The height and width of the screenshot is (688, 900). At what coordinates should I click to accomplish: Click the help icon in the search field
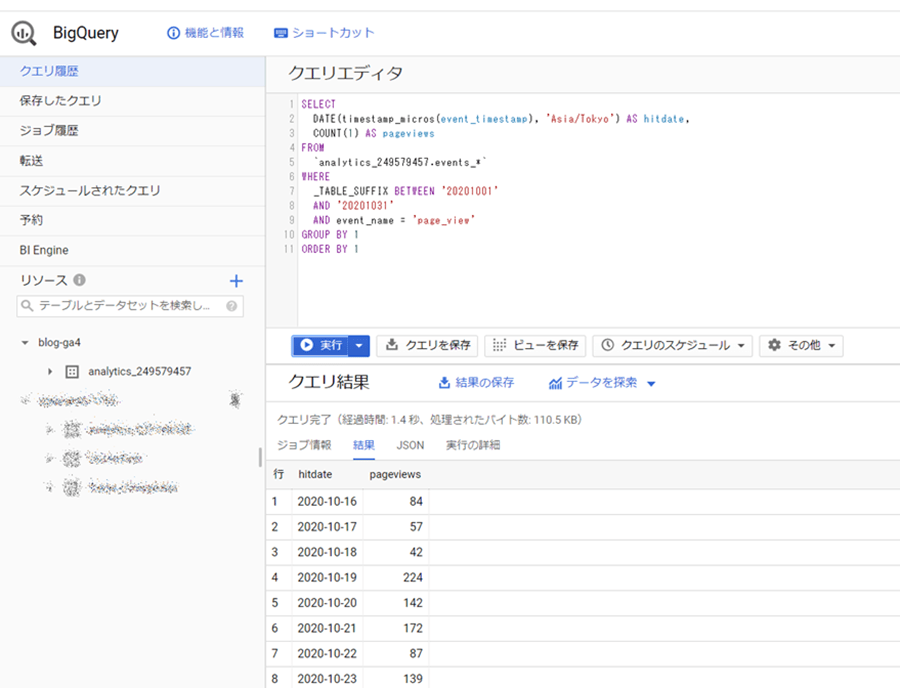click(231, 306)
